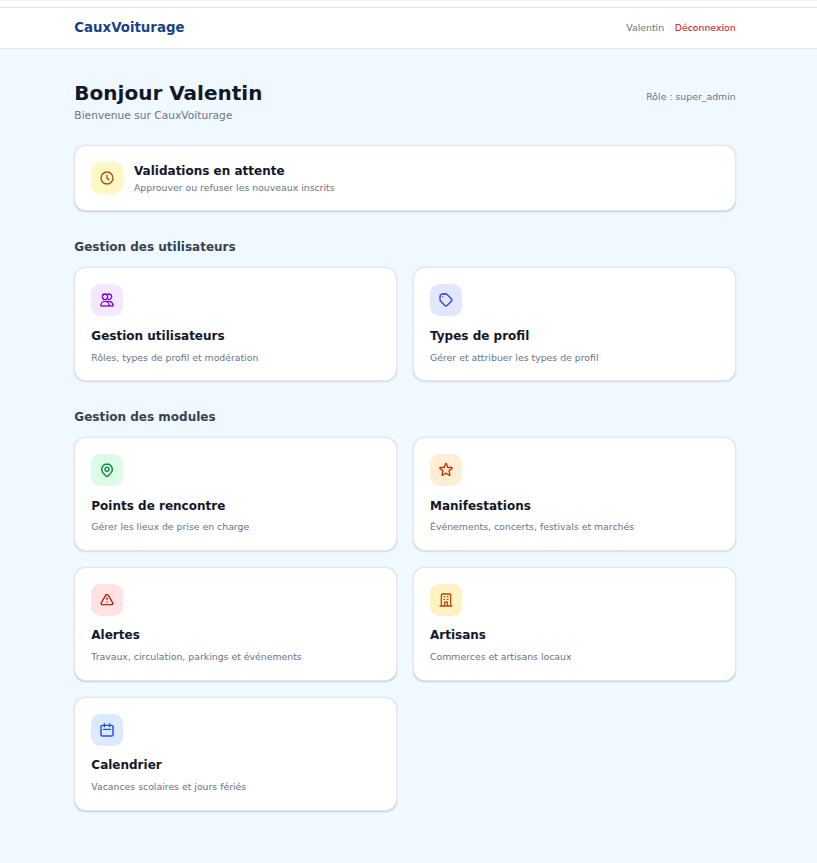This screenshot has height=863, width=817.
Task: Click 'Gérer les lieux de prise en charge'
Action: (170, 527)
